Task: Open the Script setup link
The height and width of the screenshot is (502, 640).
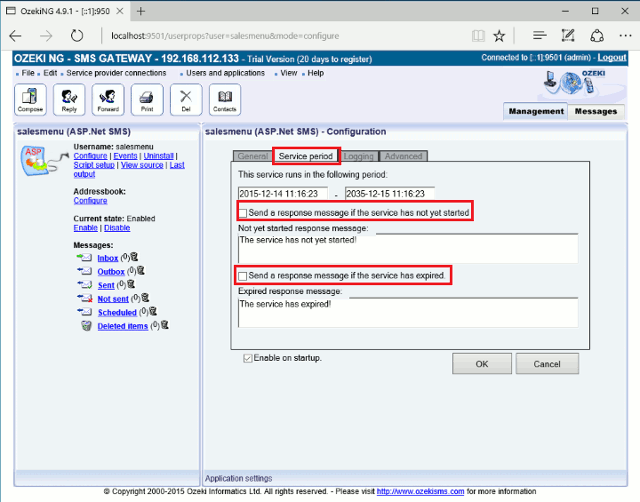Action: coord(94,165)
